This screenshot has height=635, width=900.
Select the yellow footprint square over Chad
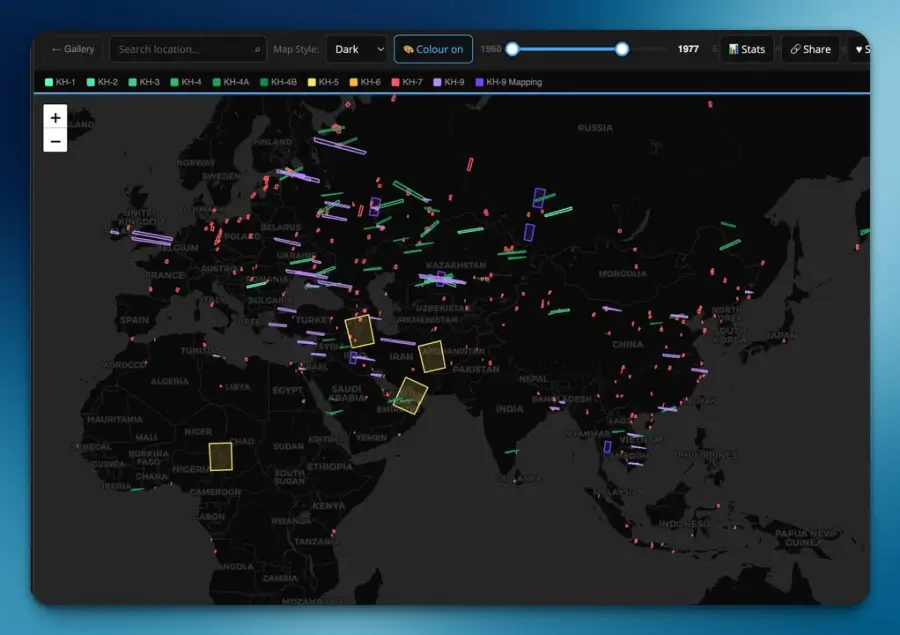[x=220, y=456]
